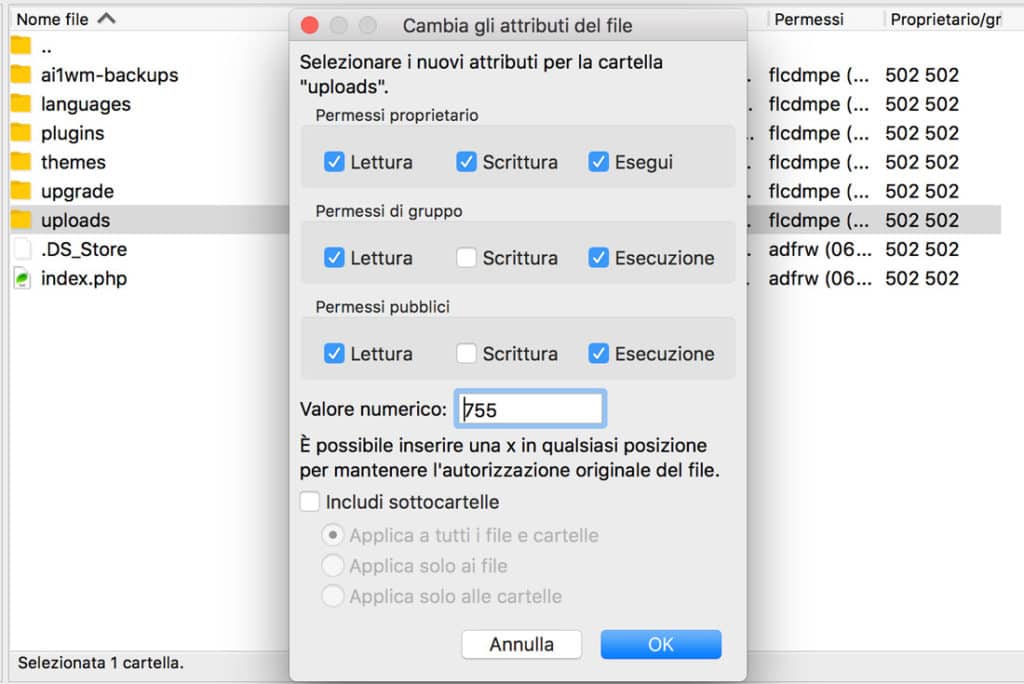Viewport: 1024px width, 684px height.
Task: Confirm the attributes with the OK button
Action: [661, 645]
